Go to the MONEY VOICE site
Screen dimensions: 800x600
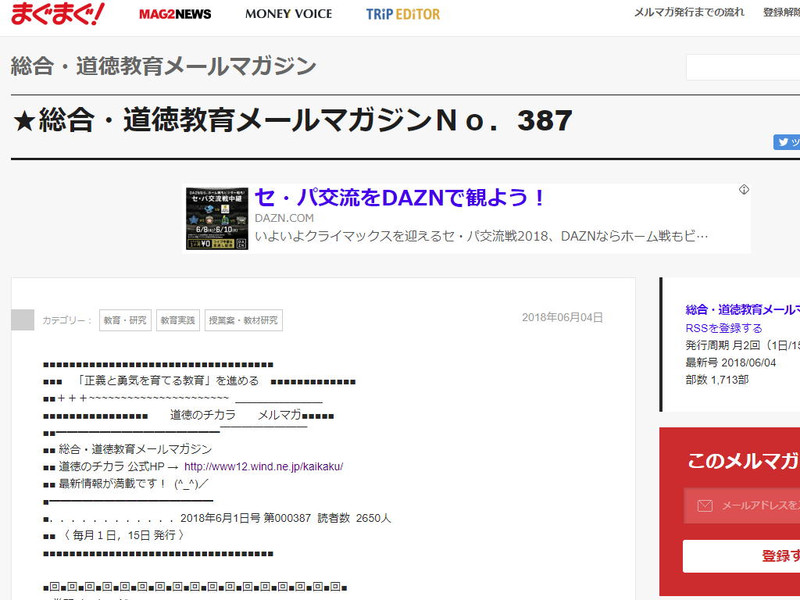click(x=288, y=14)
